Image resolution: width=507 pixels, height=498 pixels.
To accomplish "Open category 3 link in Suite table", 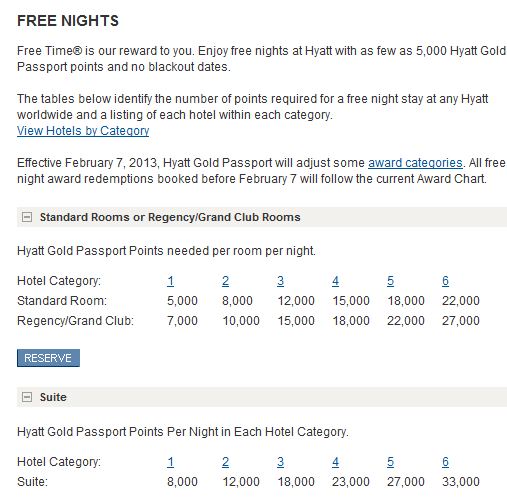I will 280,462.
